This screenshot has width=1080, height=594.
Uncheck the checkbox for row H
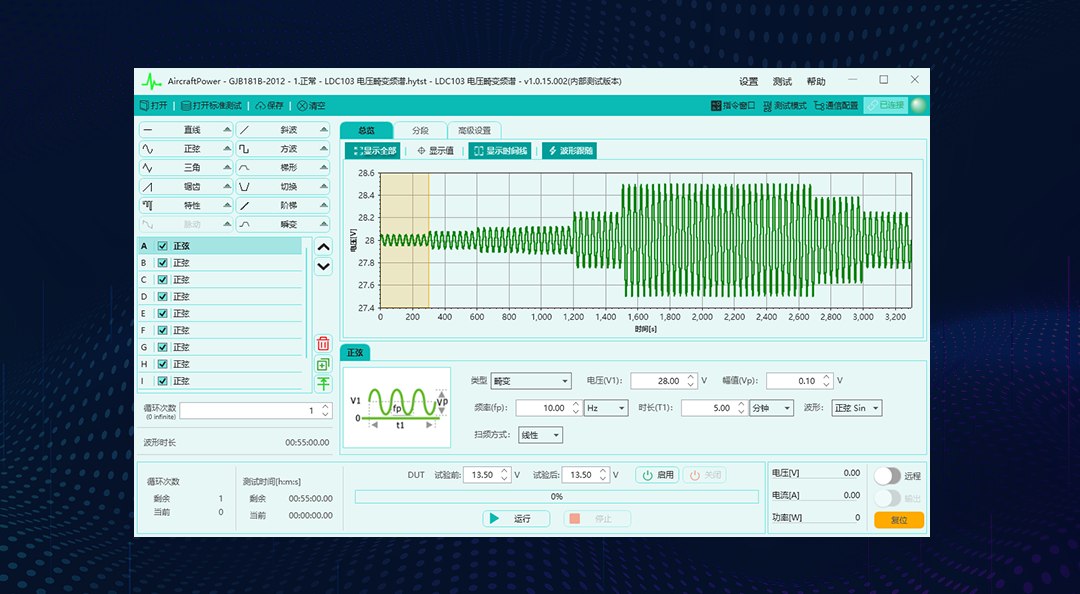click(163, 364)
